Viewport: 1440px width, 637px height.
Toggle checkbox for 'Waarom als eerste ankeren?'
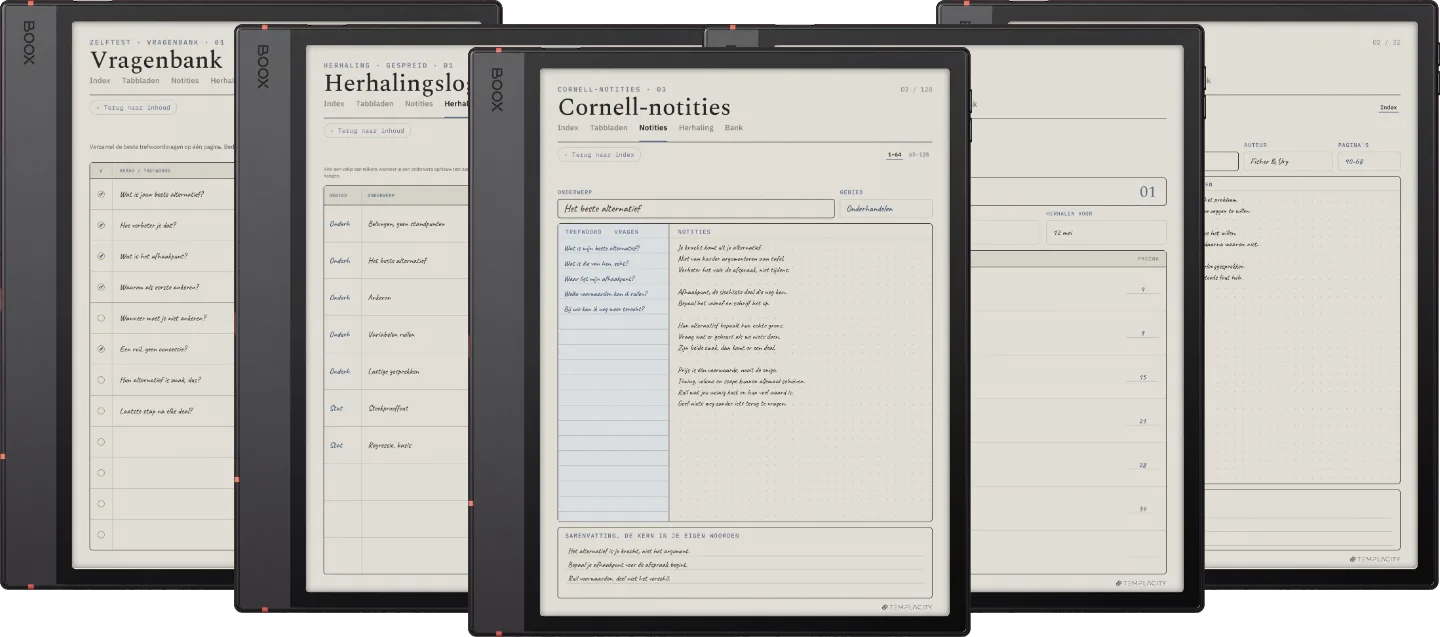[101, 287]
